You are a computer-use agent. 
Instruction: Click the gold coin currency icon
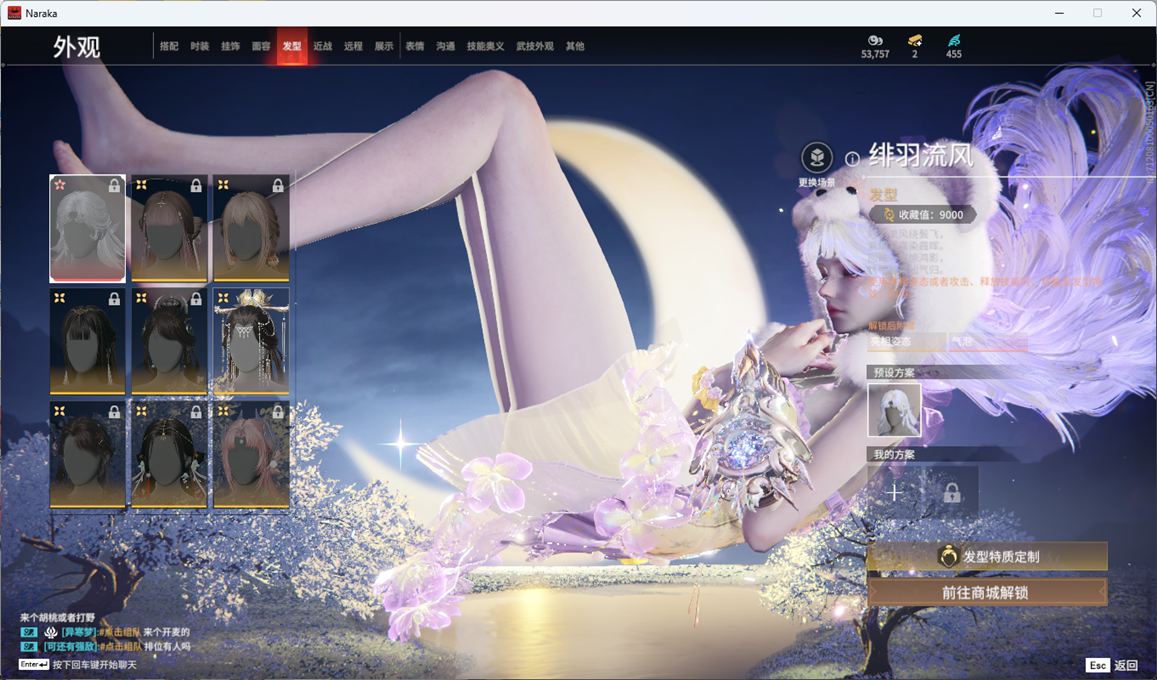coord(874,41)
